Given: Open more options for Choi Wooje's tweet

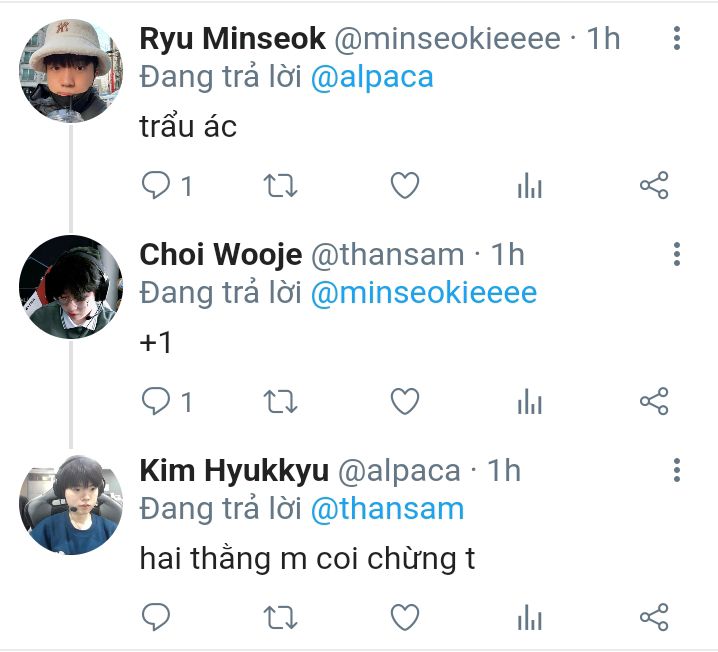Looking at the screenshot, I should click(x=677, y=254).
